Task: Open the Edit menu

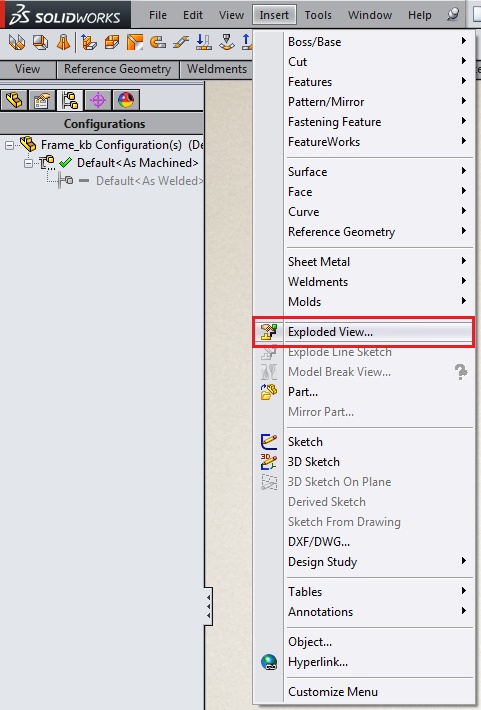Action: pos(192,15)
